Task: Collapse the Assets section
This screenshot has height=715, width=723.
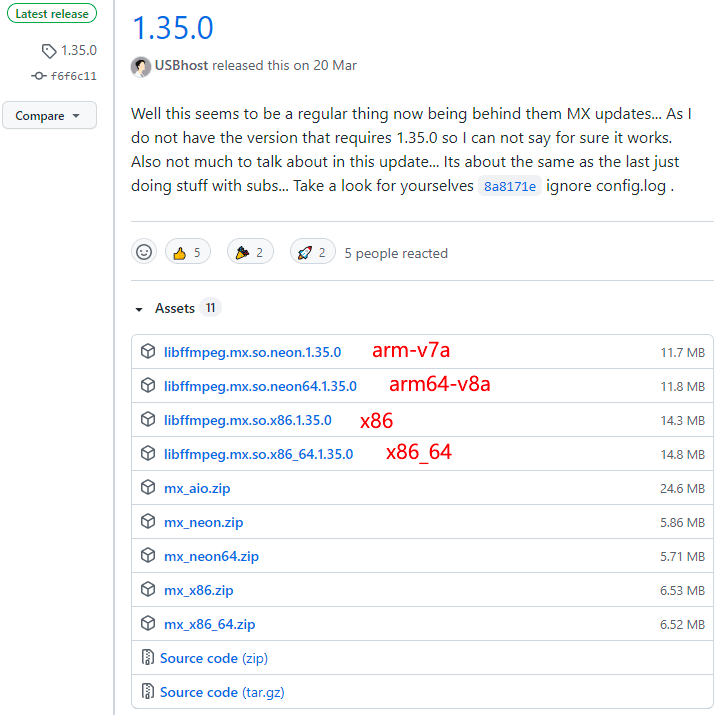Action: tap(140, 309)
